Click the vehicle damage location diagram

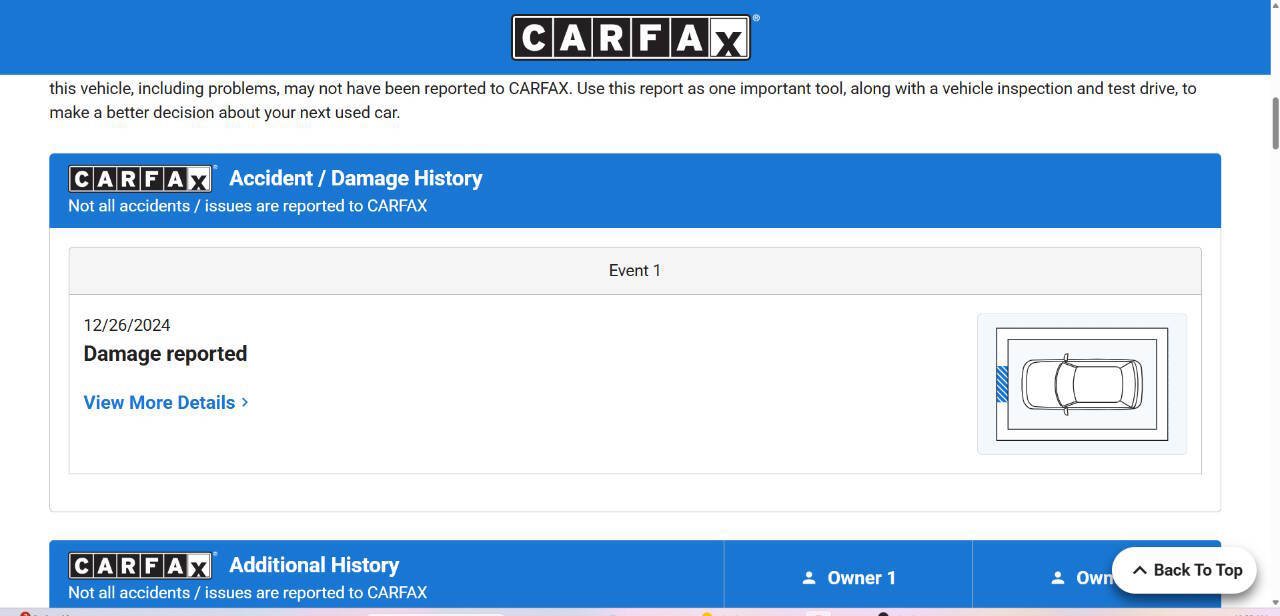coord(1082,384)
